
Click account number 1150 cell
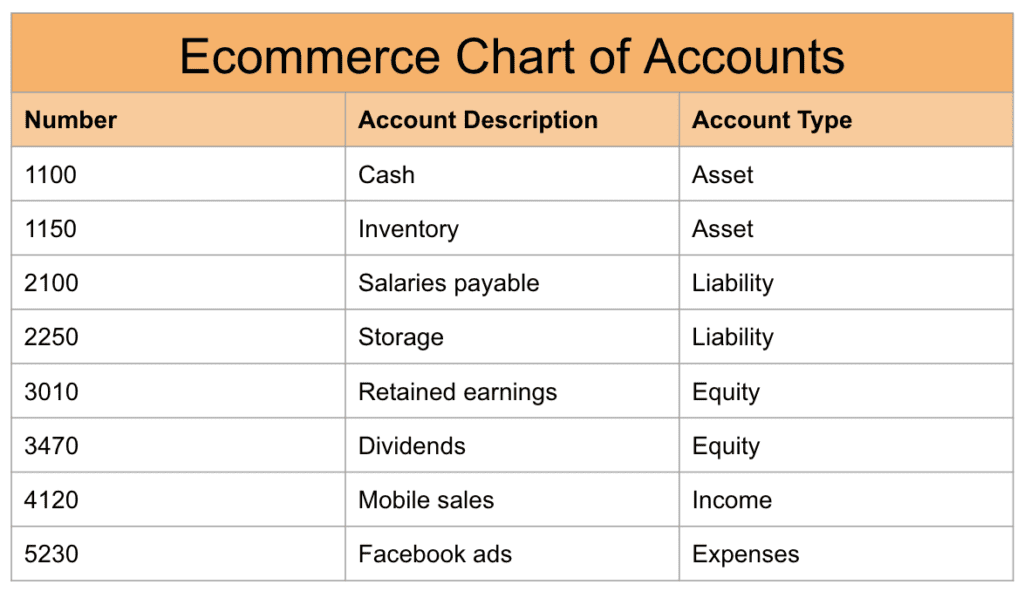click(x=51, y=229)
